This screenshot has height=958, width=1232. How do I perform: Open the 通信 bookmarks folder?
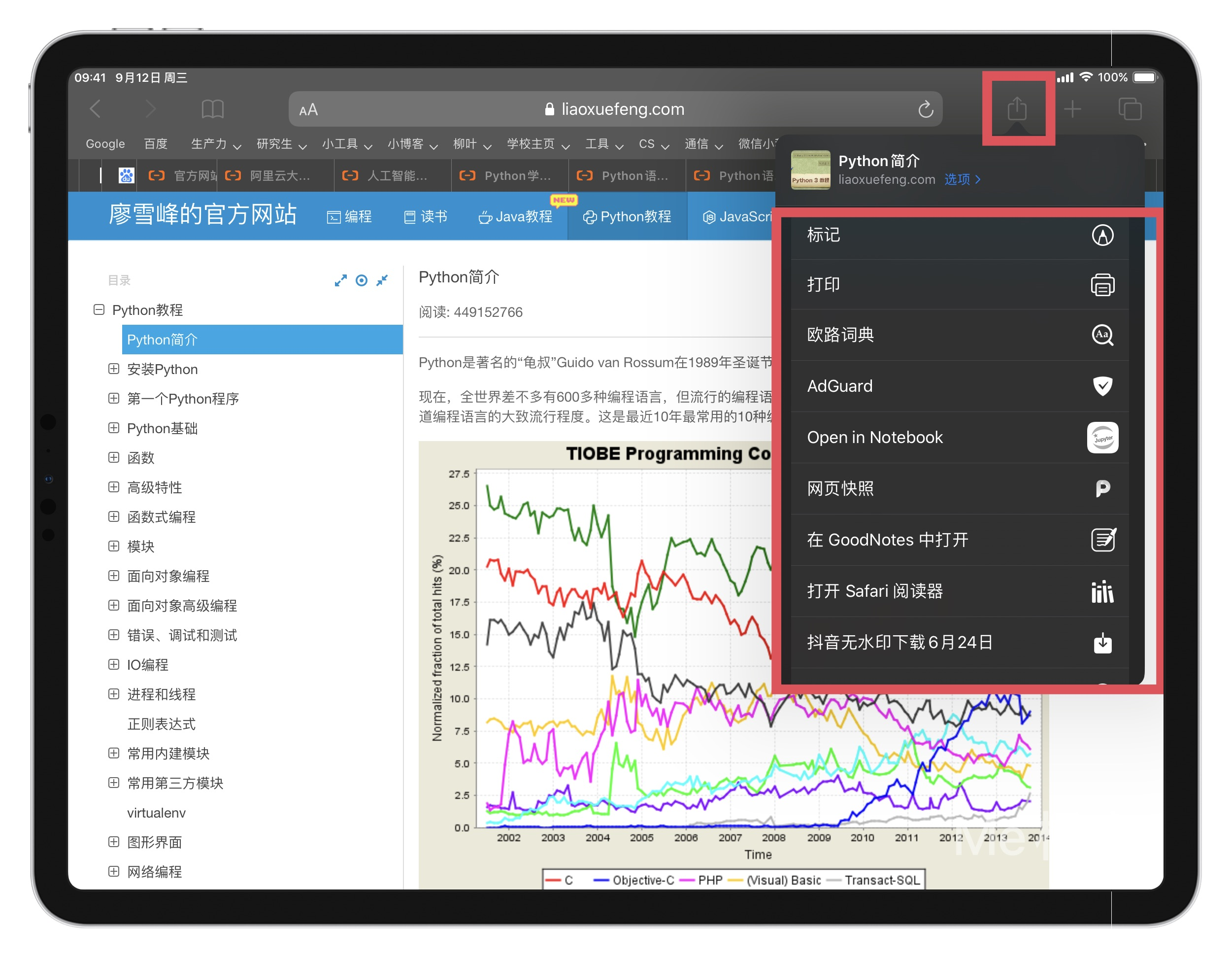pos(703,144)
